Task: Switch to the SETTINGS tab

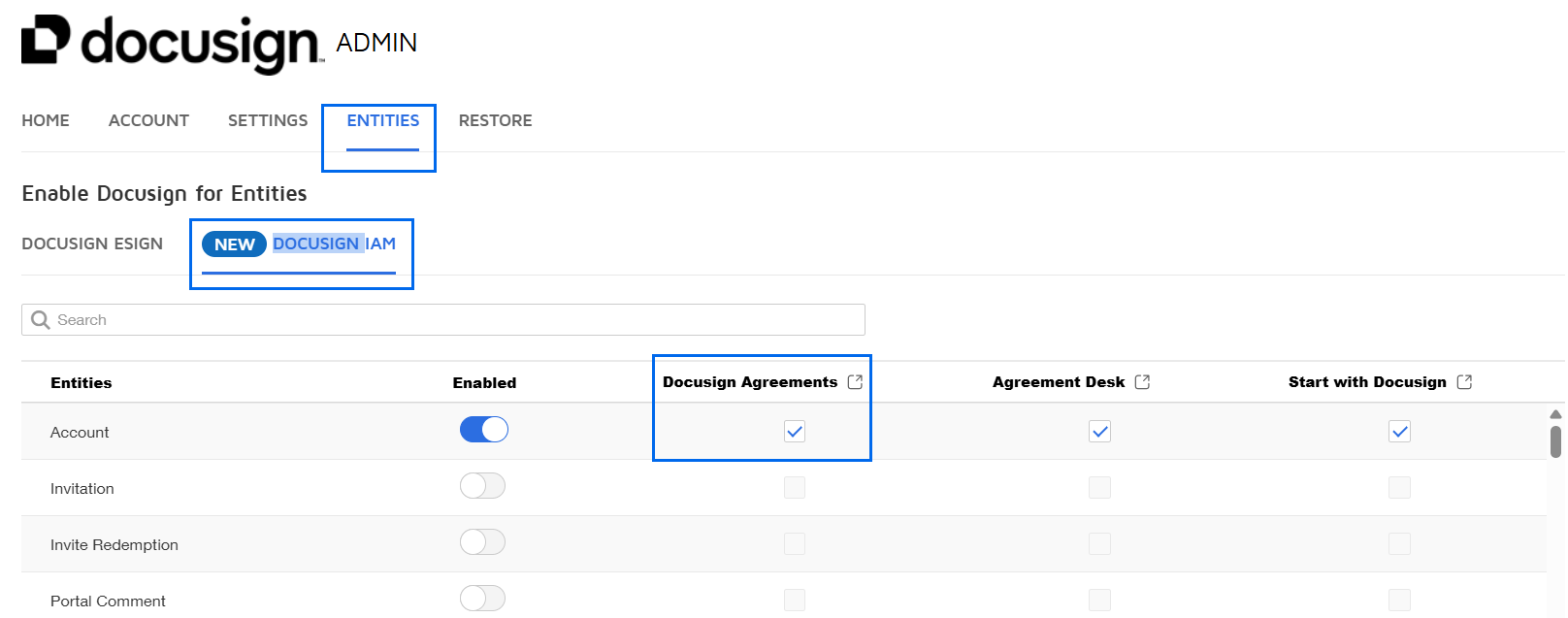Action: [268, 120]
